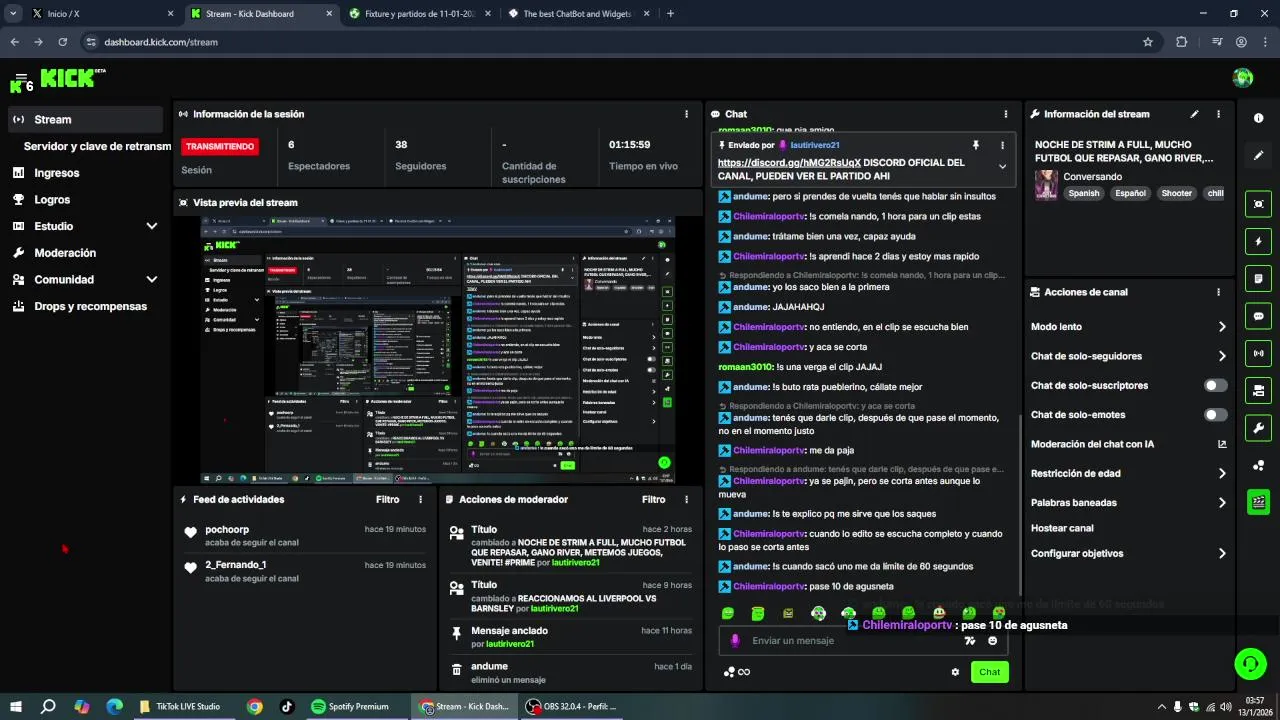Click the stream preview thumbnail
Image resolution: width=1280 pixels, height=720 pixels.
pyautogui.click(x=438, y=350)
